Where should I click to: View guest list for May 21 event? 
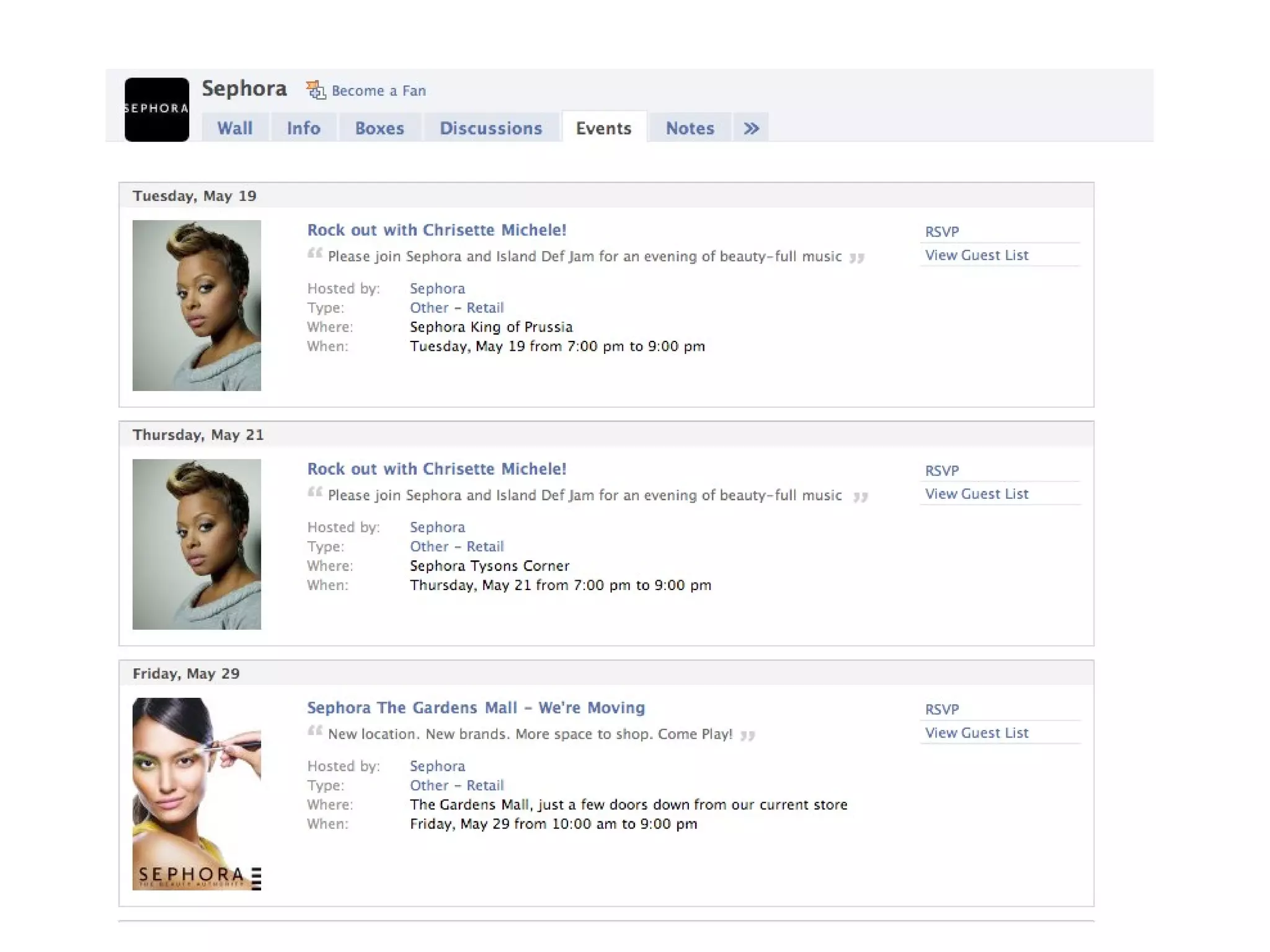click(976, 494)
